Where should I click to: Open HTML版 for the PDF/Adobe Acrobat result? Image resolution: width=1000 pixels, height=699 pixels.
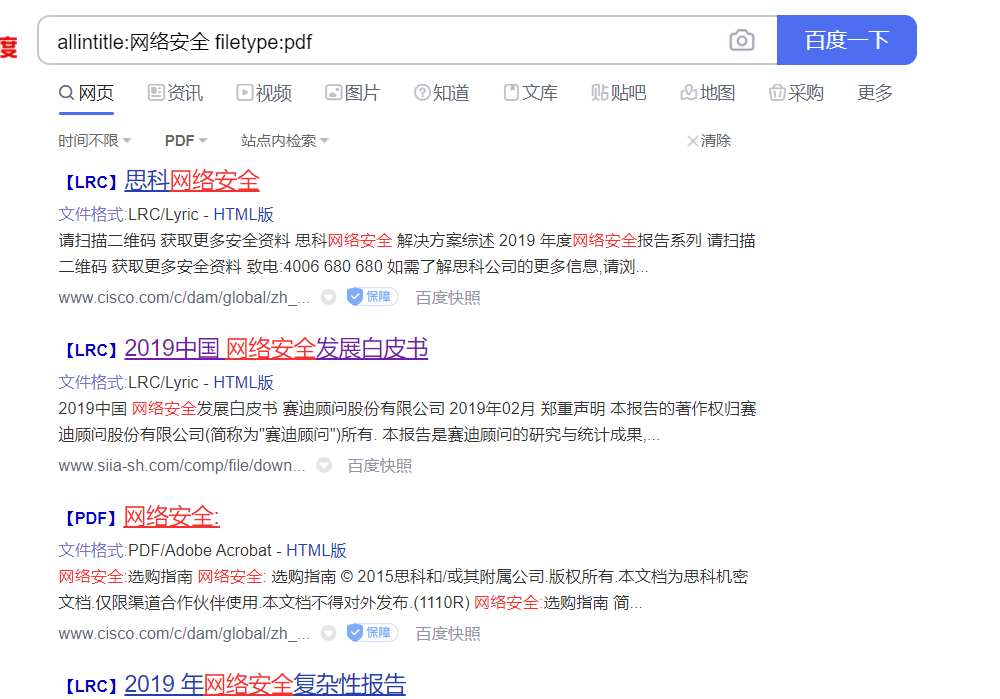[x=316, y=550]
